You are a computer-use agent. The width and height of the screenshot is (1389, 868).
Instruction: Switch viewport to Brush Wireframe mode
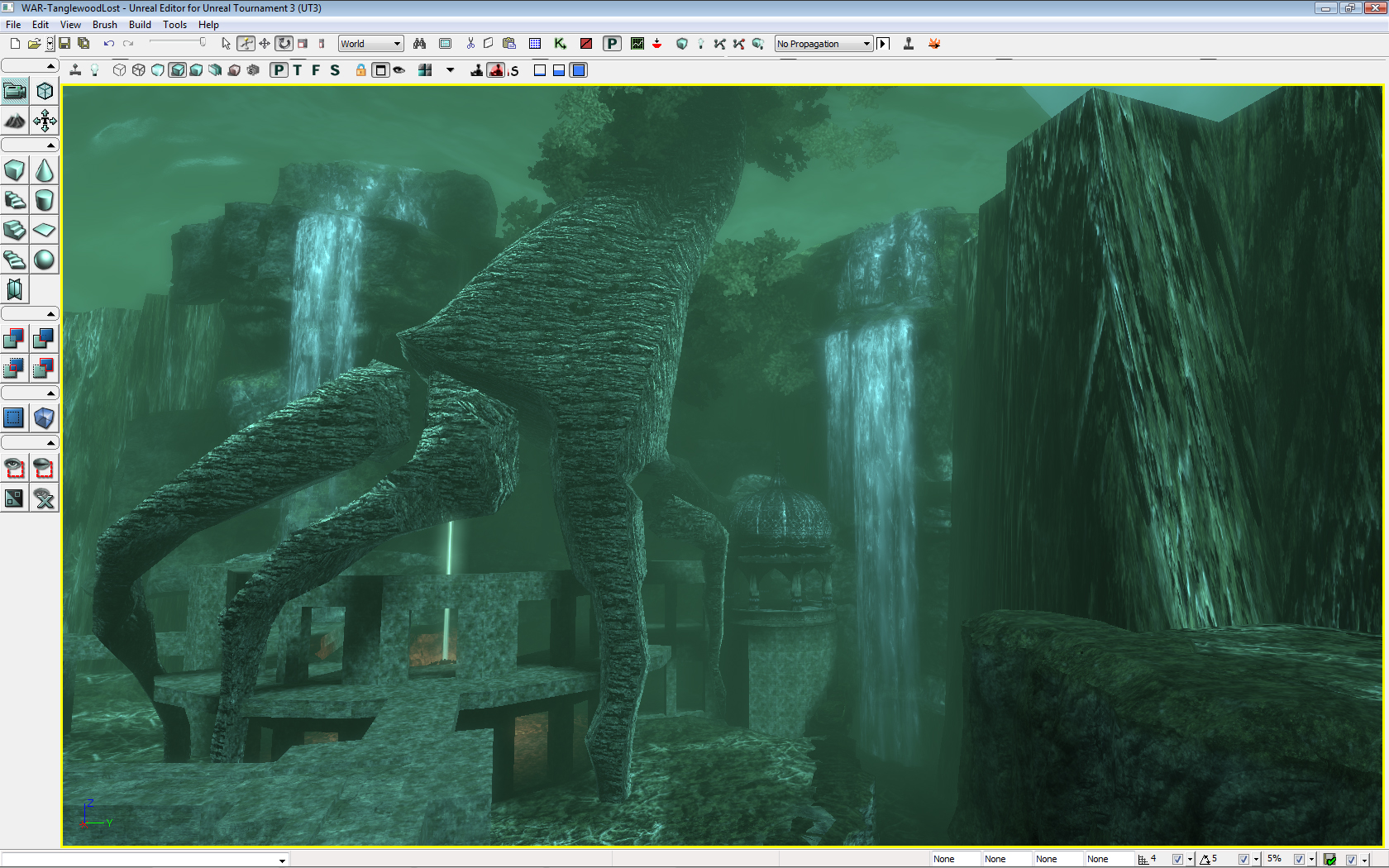click(120, 70)
